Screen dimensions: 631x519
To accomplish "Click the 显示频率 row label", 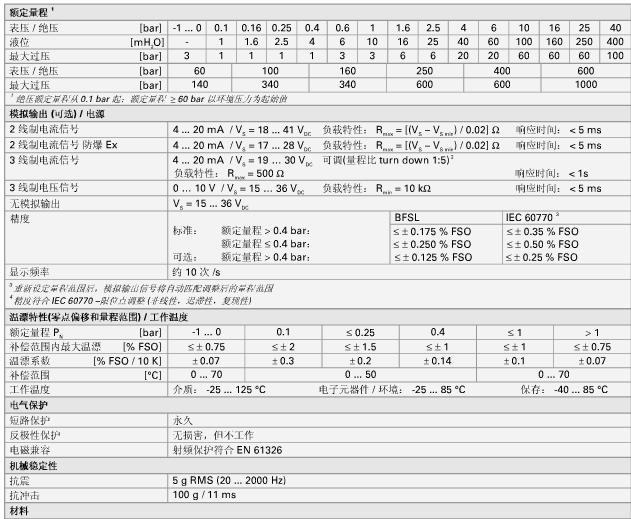I will click(x=29, y=271).
